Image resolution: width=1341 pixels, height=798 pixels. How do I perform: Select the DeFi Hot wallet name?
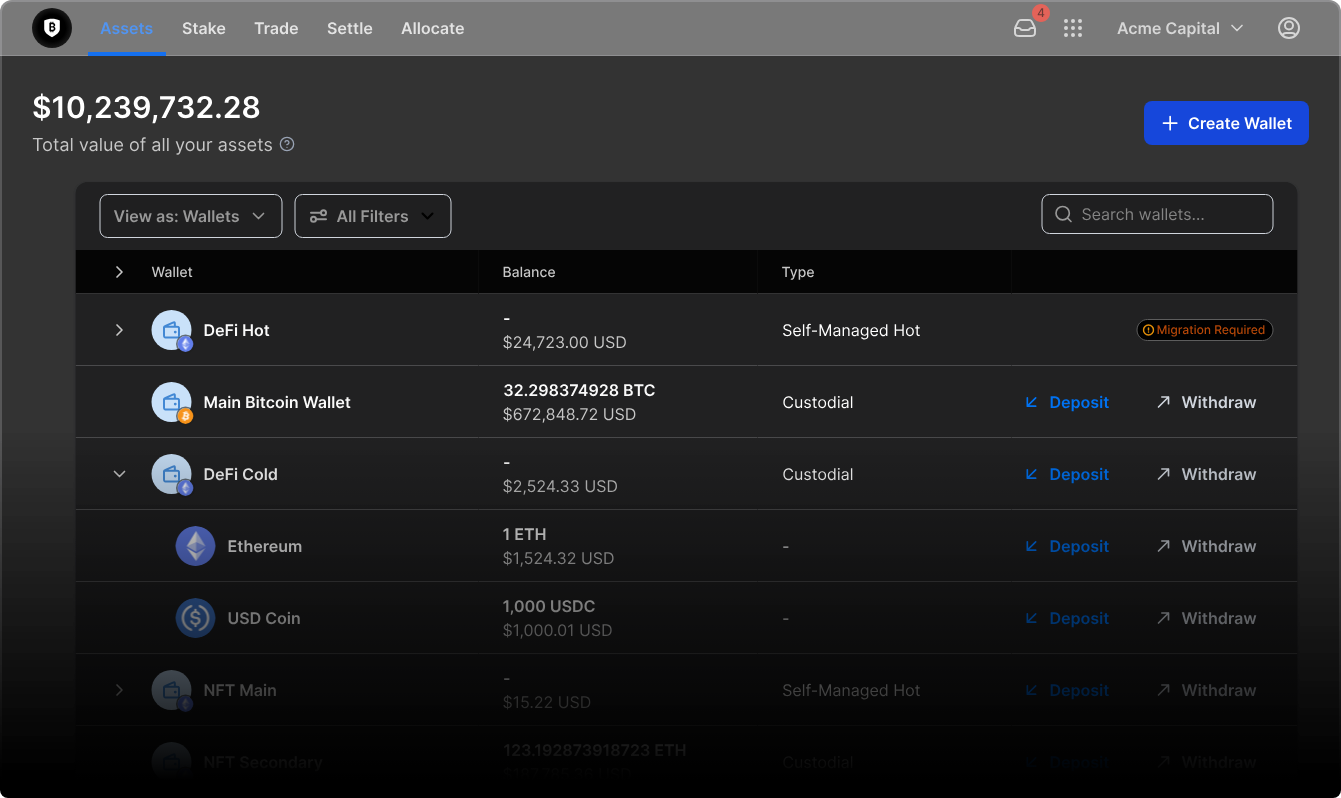click(x=237, y=330)
